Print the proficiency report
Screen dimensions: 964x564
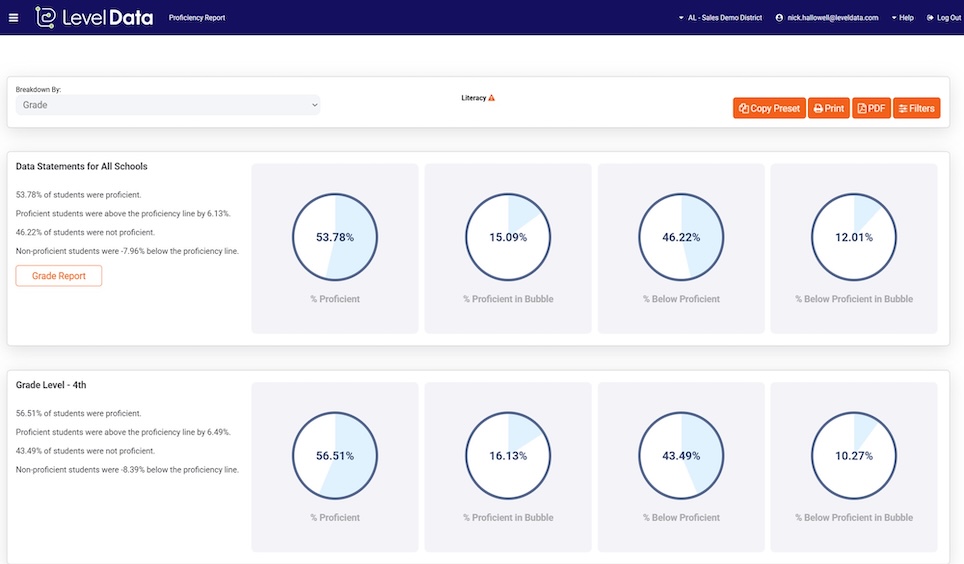[828, 108]
